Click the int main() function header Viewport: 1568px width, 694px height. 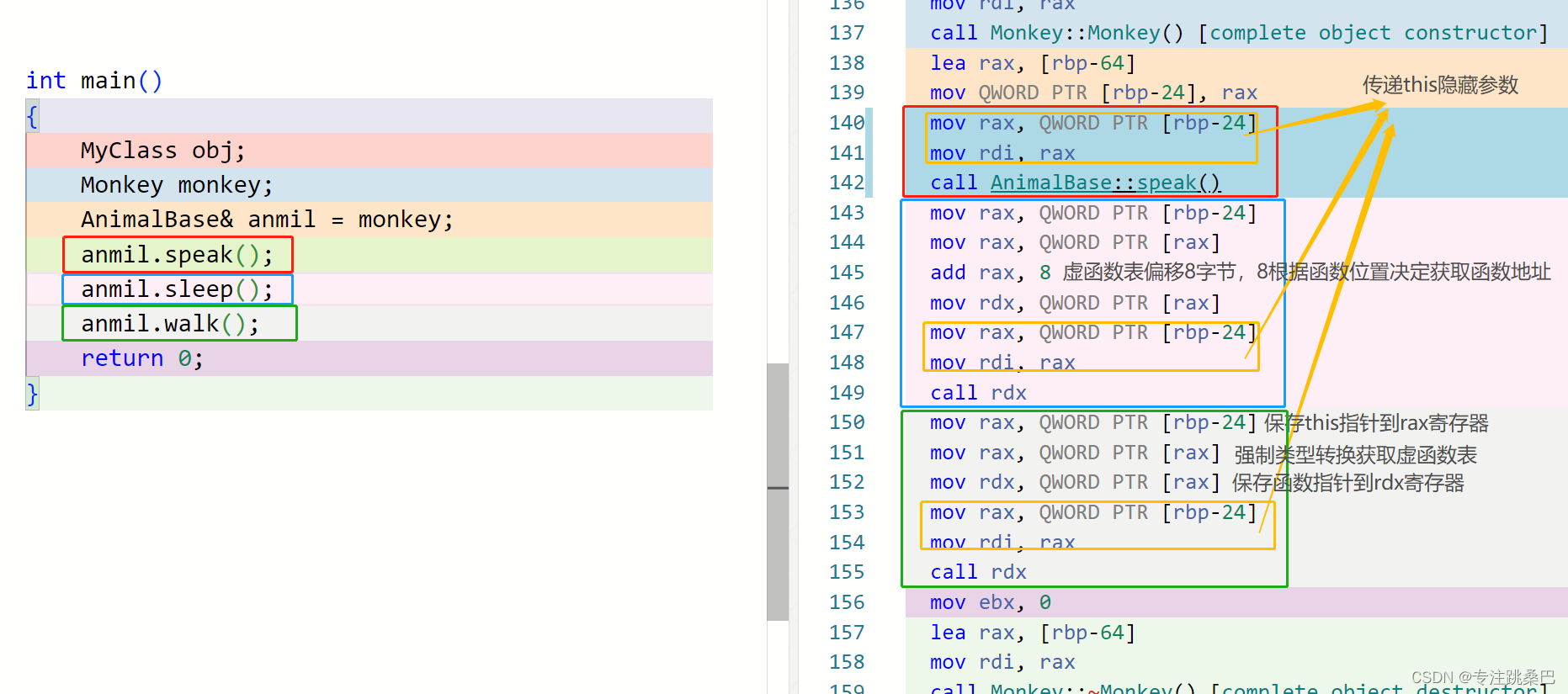(x=93, y=81)
